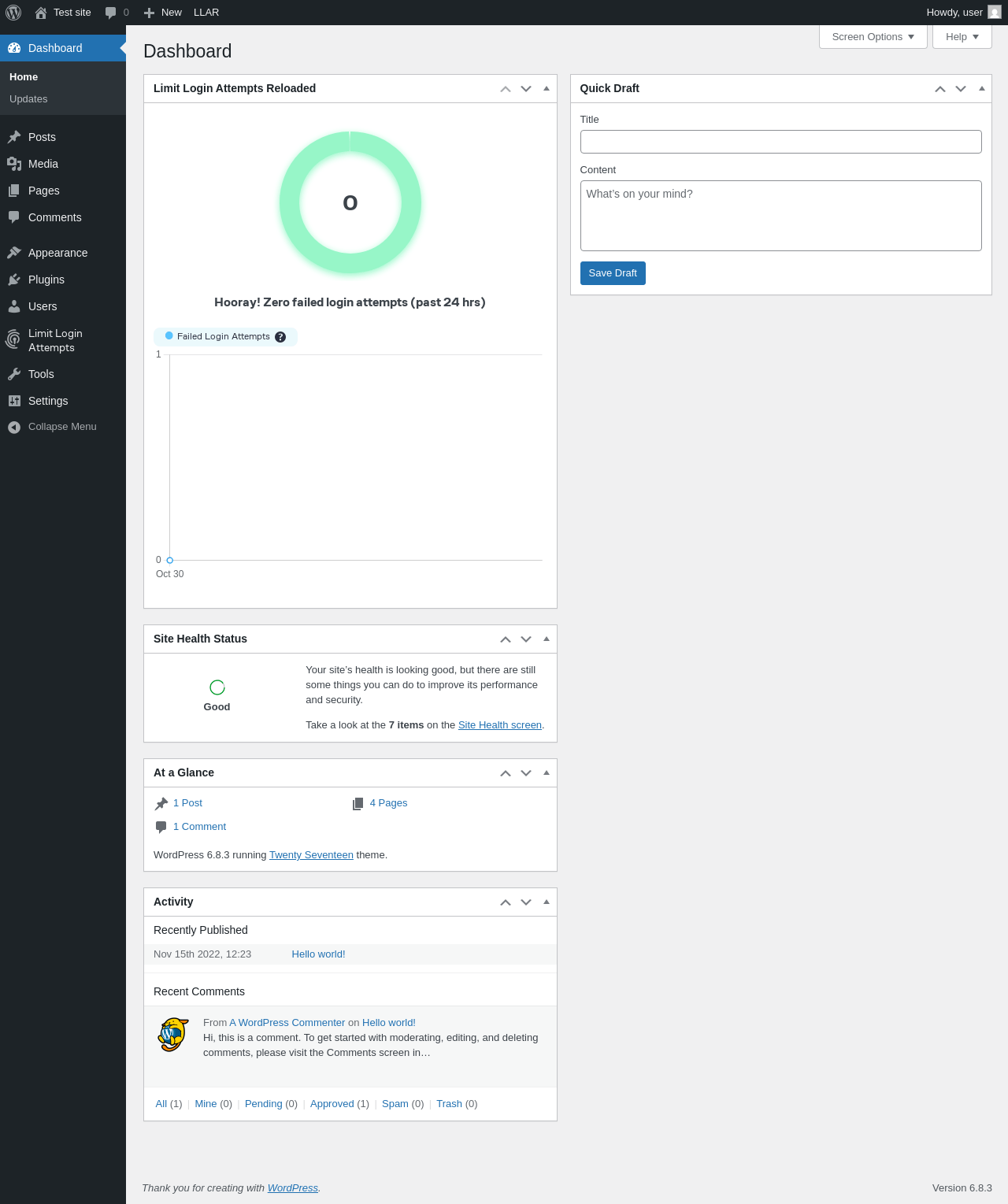Click the Media icon in sidebar
The height and width of the screenshot is (1204, 1008).
(x=14, y=164)
